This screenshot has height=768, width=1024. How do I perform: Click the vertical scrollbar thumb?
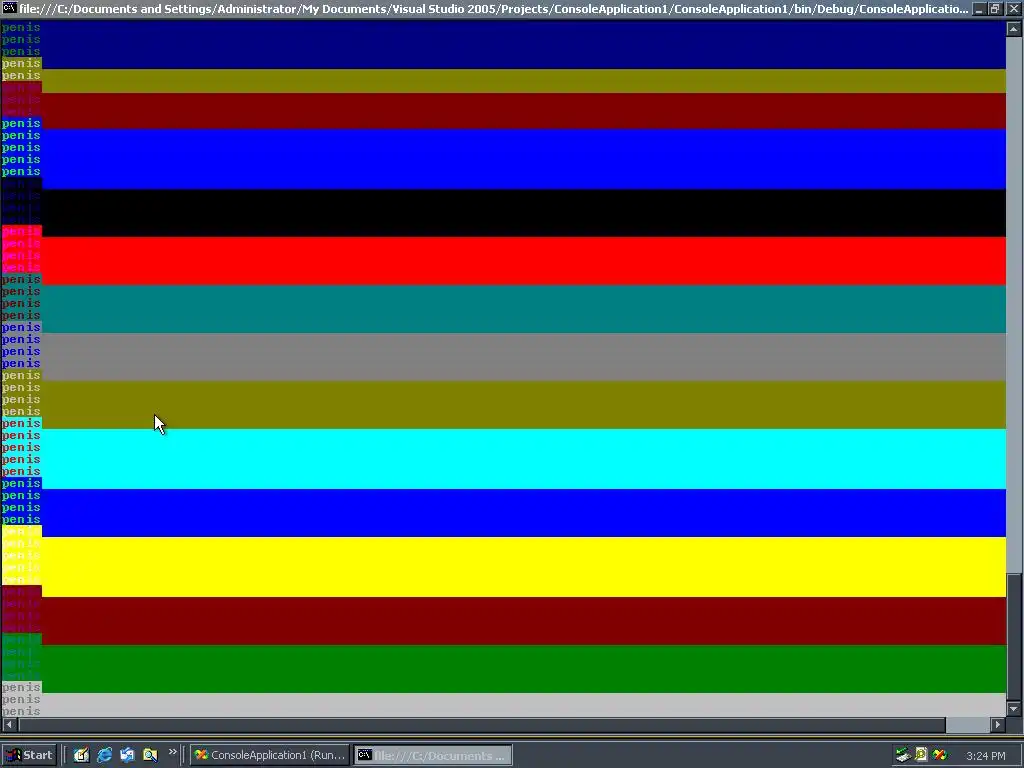[1014, 637]
